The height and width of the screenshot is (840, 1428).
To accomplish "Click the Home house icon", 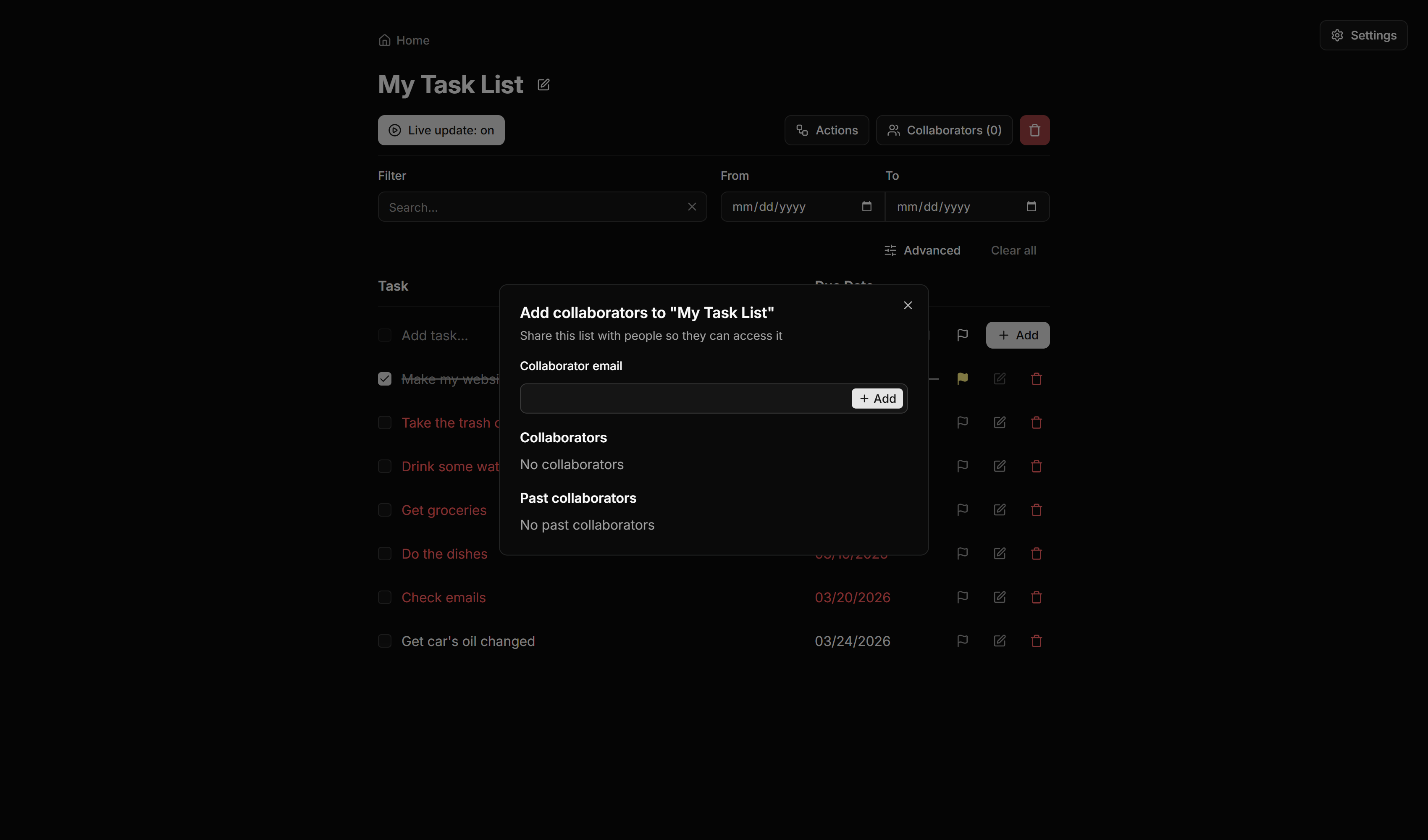I will point(385,39).
